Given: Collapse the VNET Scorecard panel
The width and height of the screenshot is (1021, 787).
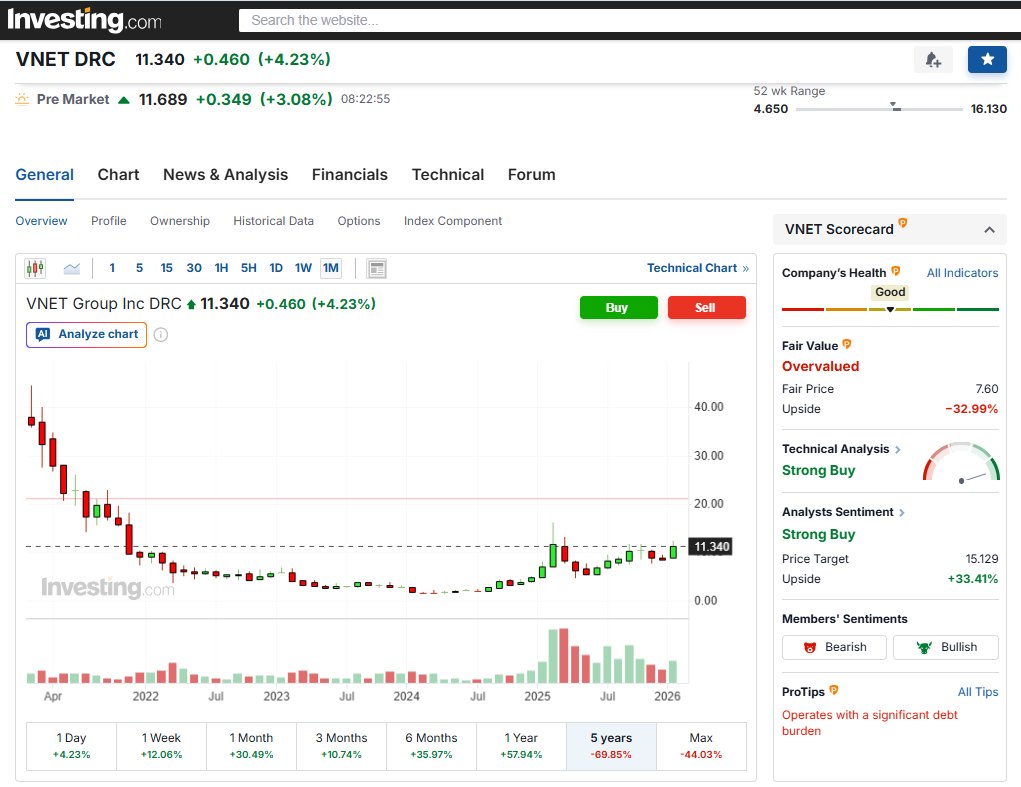Looking at the screenshot, I should point(989,230).
